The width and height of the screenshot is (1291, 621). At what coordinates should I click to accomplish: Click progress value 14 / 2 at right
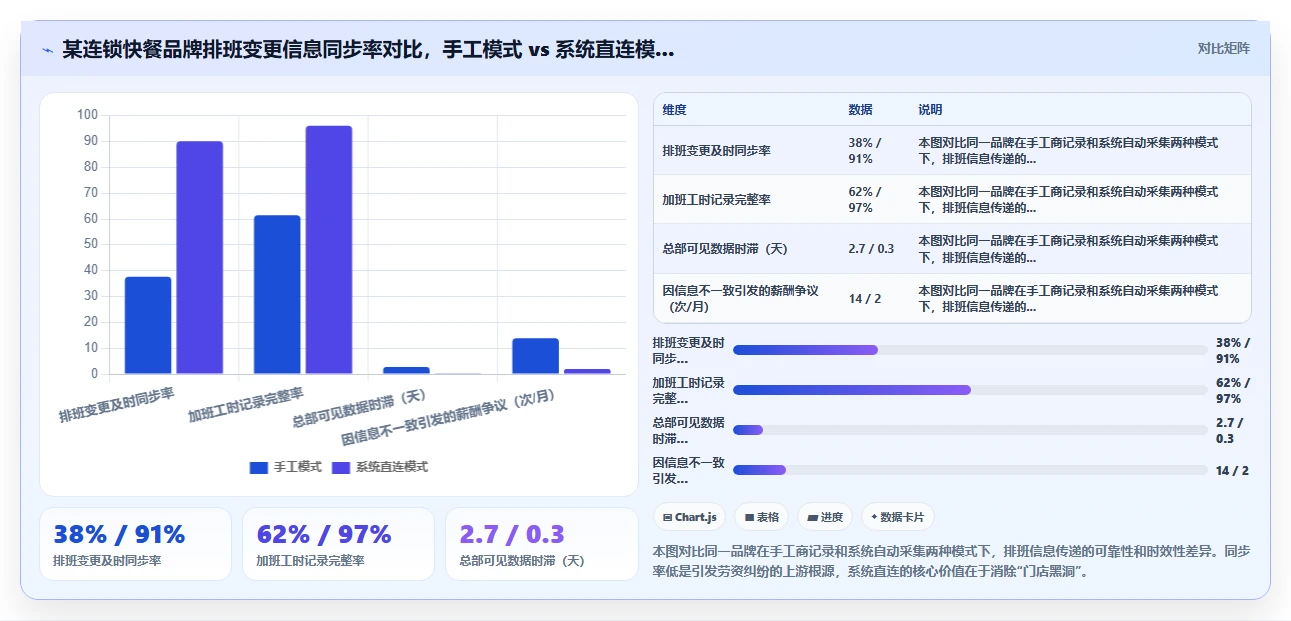(1232, 470)
